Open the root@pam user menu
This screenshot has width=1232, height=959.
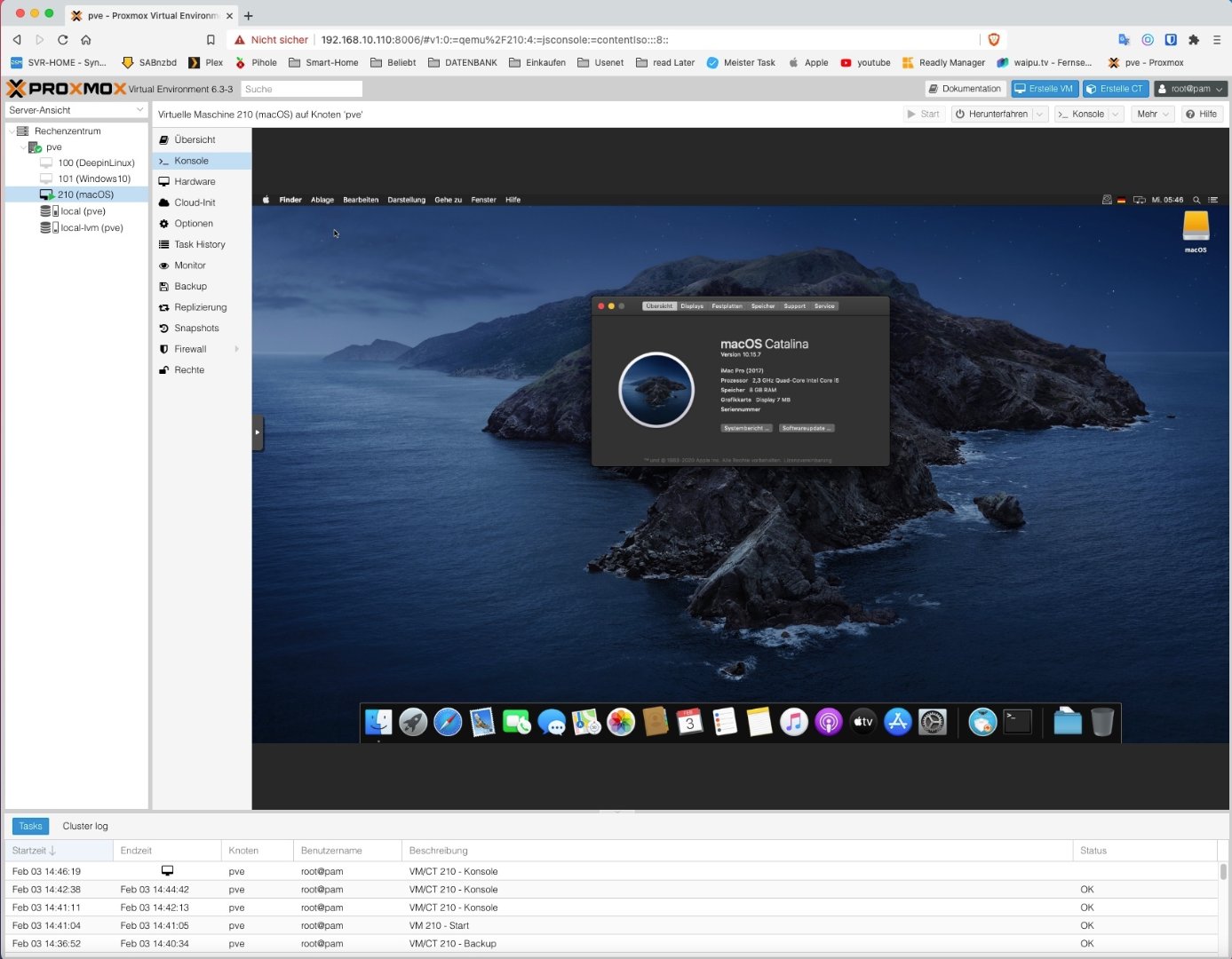1189,89
